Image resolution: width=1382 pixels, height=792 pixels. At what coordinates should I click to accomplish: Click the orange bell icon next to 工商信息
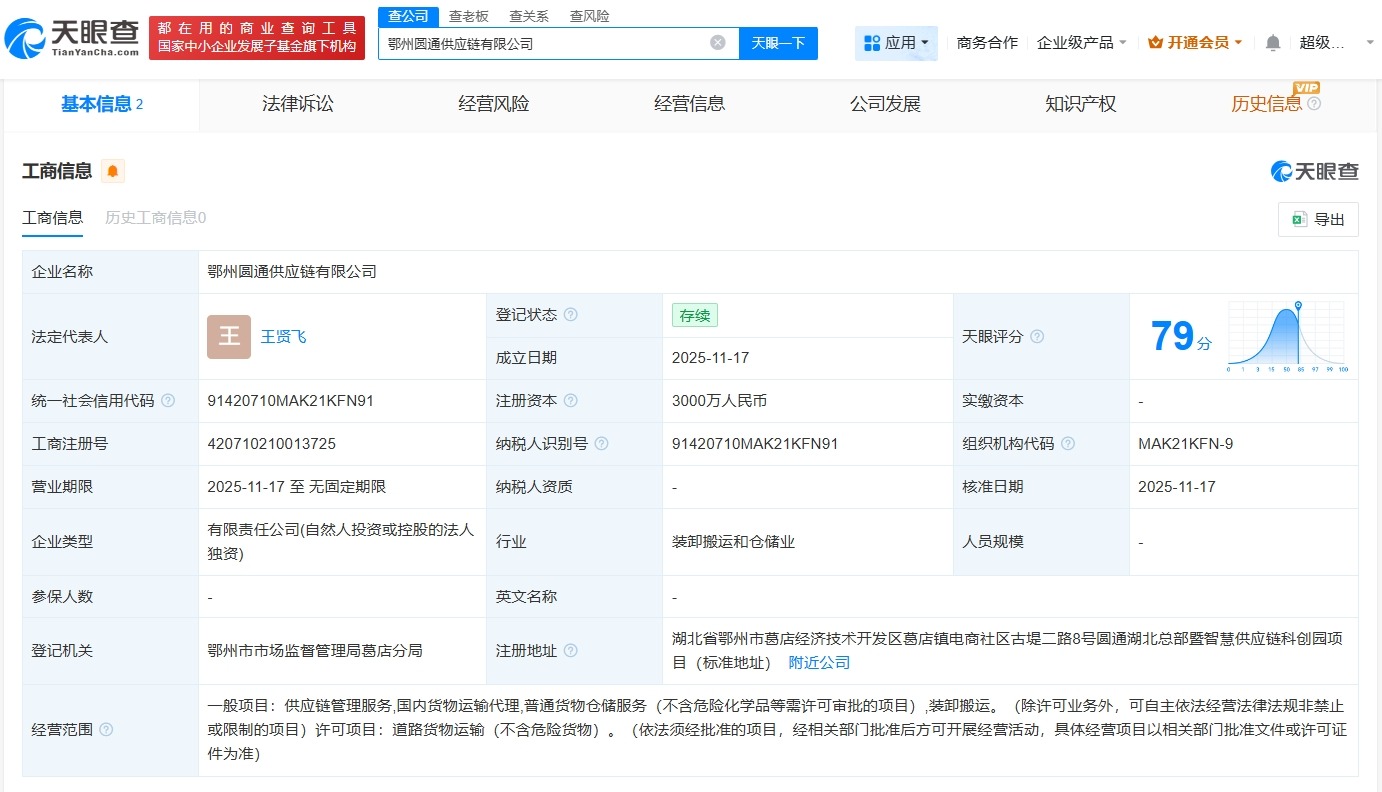113,171
